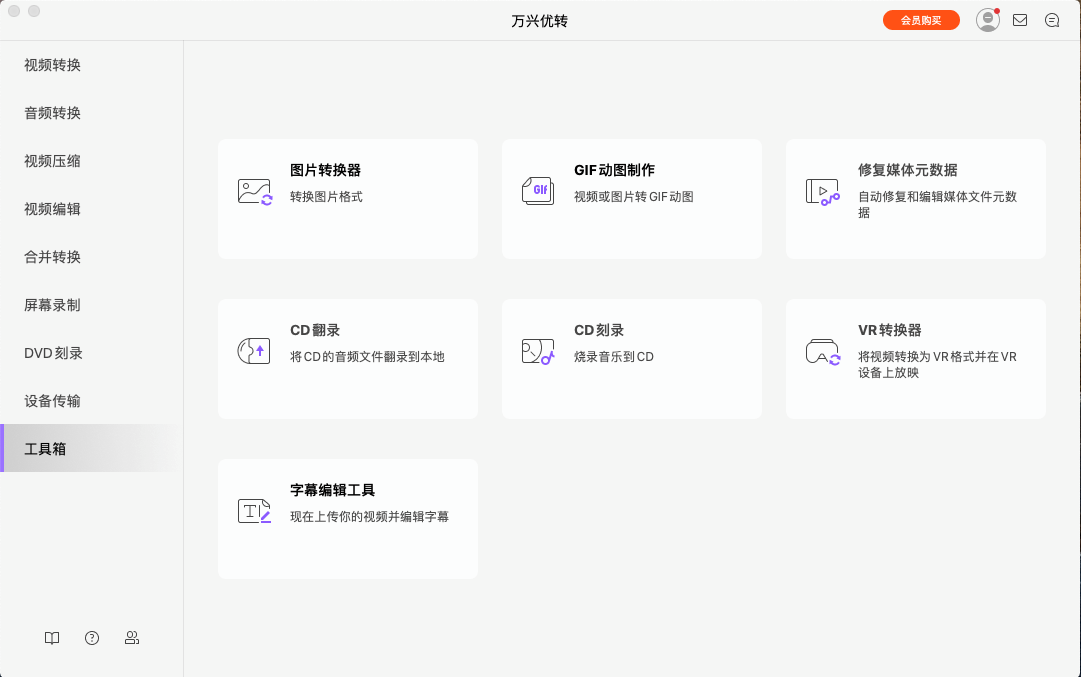This screenshot has height=677, width=1081.
Task: Click the 会员购买 purchase button
Action: (x=920, y=19)
